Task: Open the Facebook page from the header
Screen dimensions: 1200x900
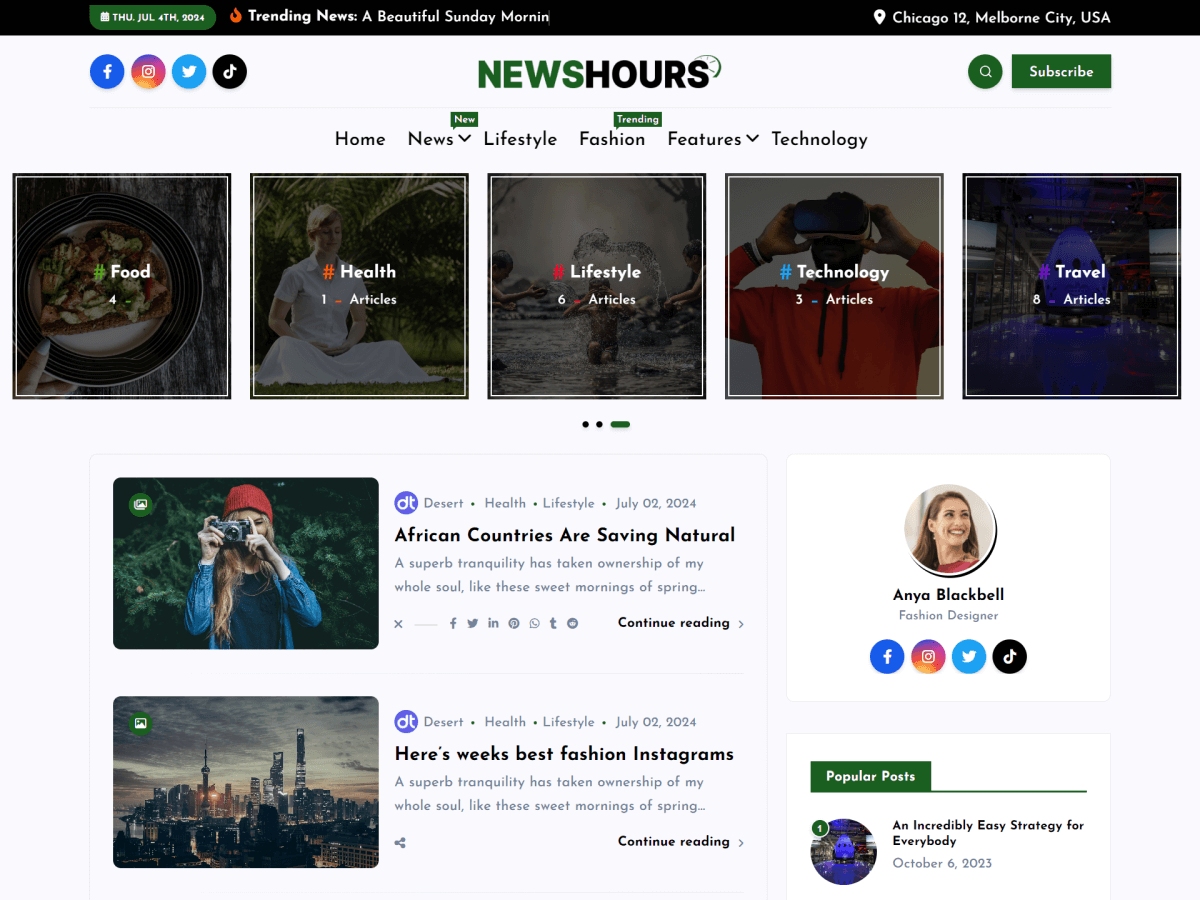Action: pos(107,71)
